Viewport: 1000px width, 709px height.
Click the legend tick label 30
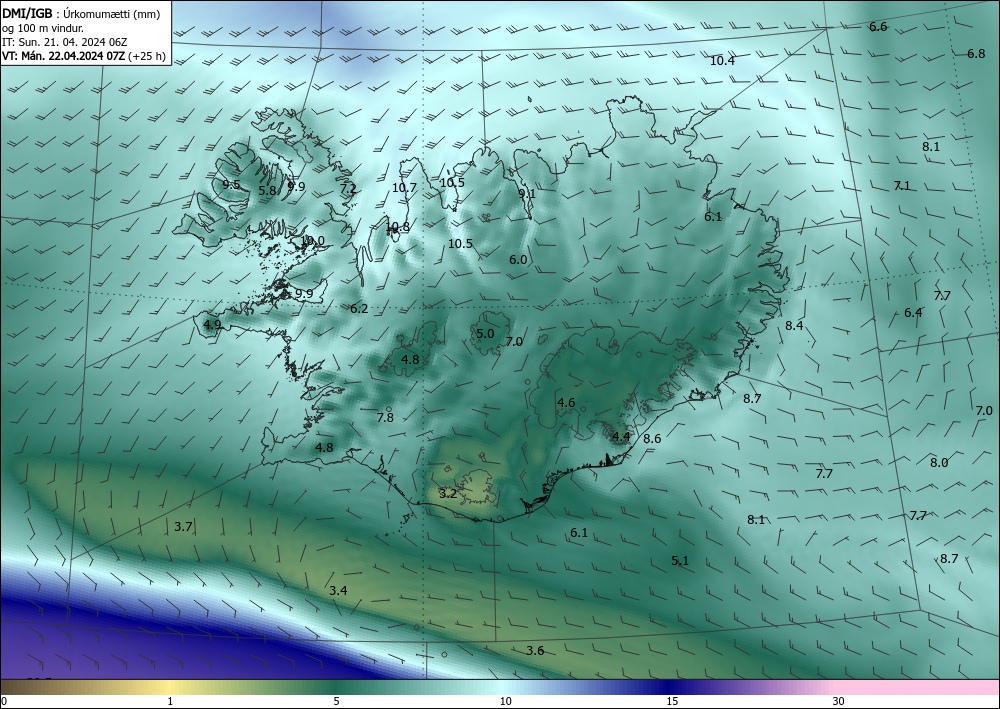[x=838, y=702]
